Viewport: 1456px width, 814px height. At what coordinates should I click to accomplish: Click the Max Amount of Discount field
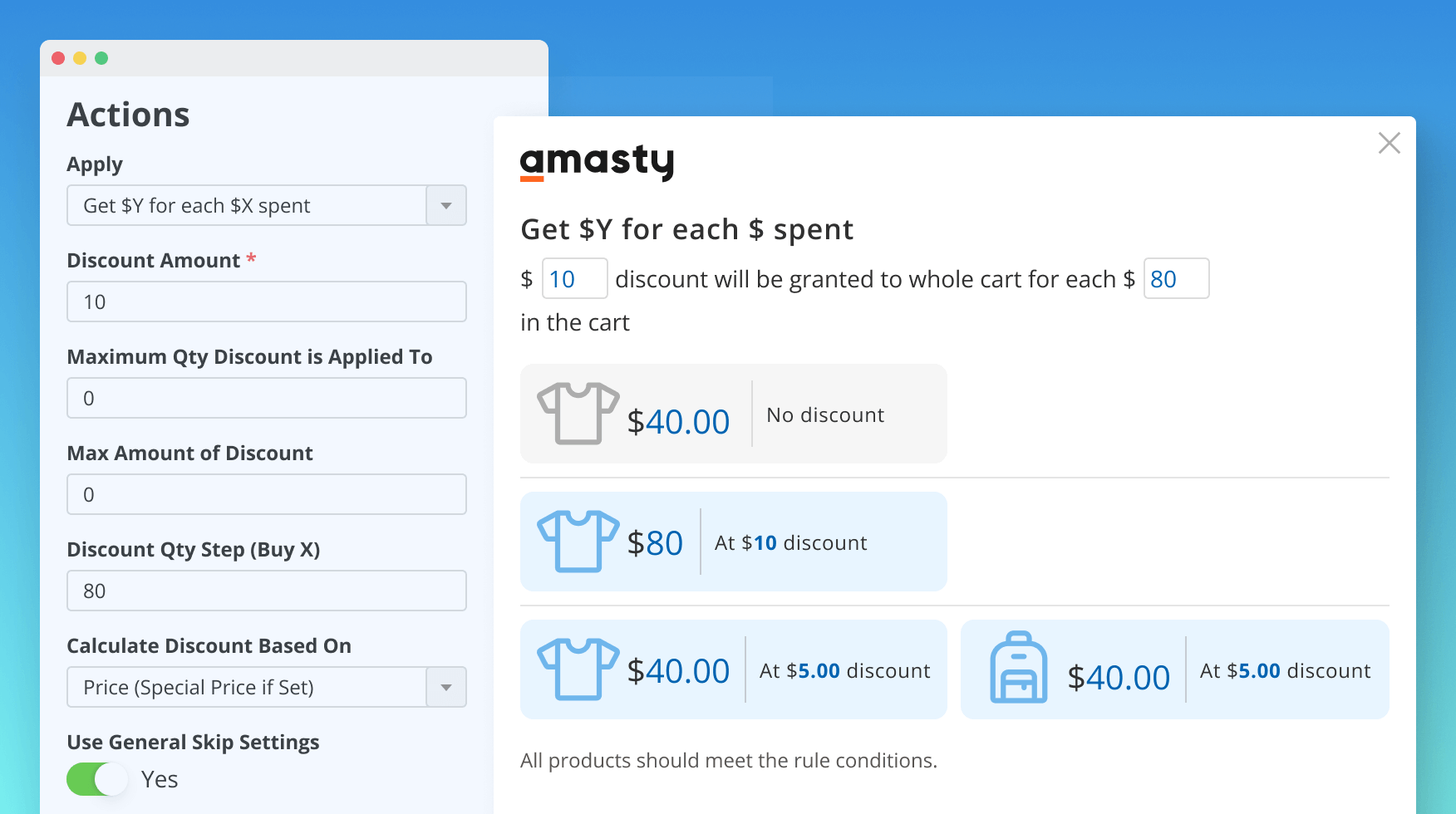click(x=266, y=494)
